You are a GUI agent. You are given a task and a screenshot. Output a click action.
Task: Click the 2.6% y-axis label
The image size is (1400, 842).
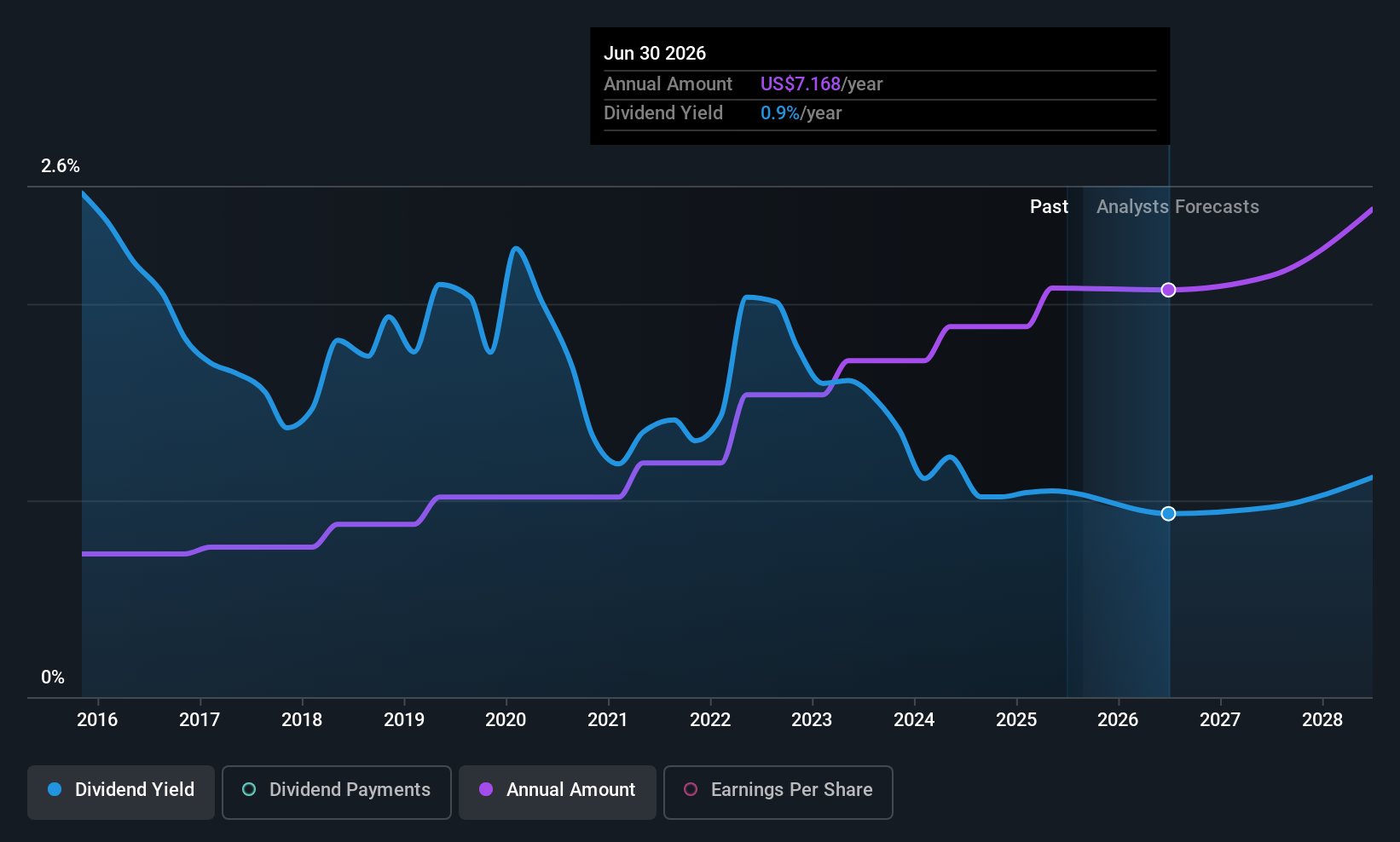(61, 166)
